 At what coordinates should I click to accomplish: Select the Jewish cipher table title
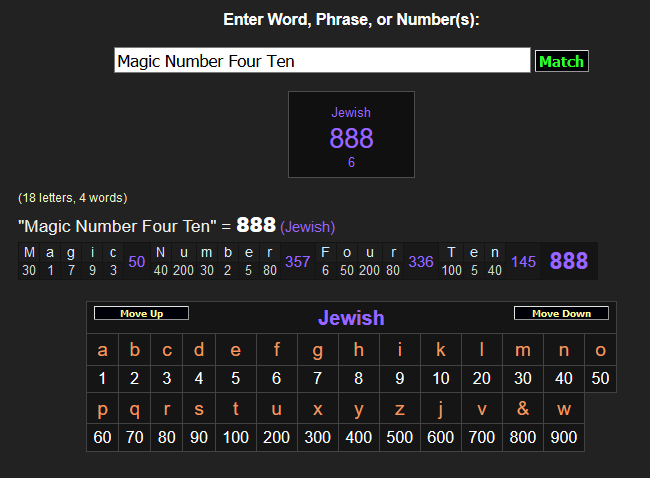[351, 318]
